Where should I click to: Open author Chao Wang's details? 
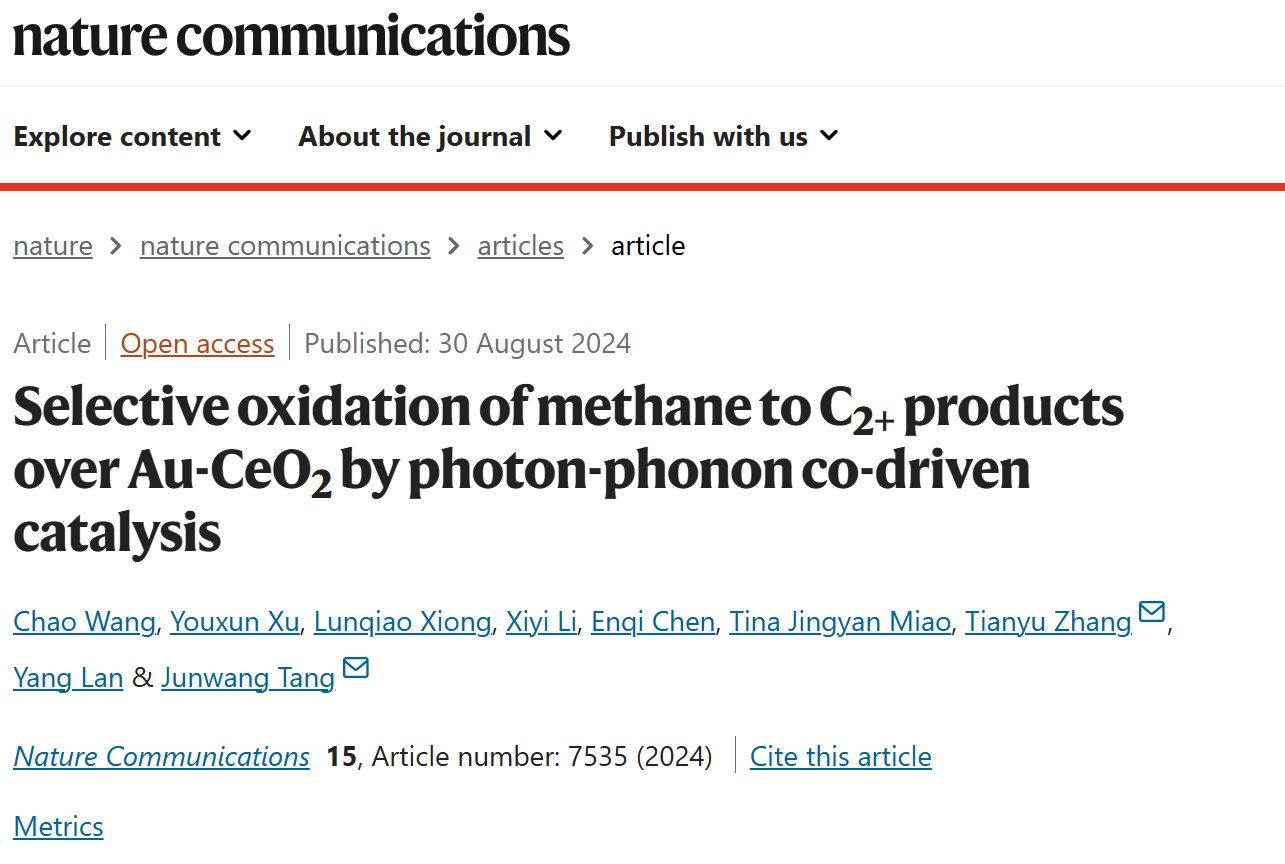pyautogui.click(x=84, y=622)
